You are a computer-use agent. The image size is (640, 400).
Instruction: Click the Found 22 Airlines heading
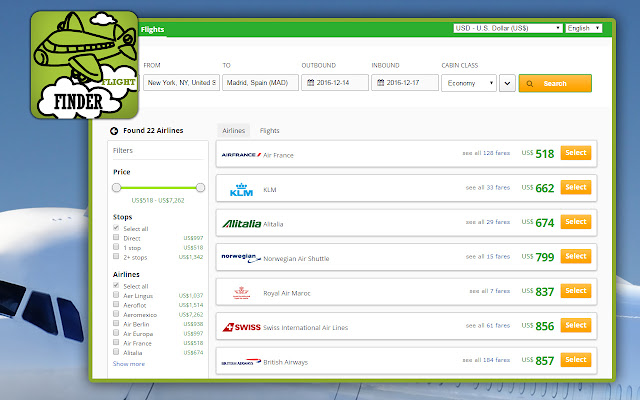click(153, 131)
